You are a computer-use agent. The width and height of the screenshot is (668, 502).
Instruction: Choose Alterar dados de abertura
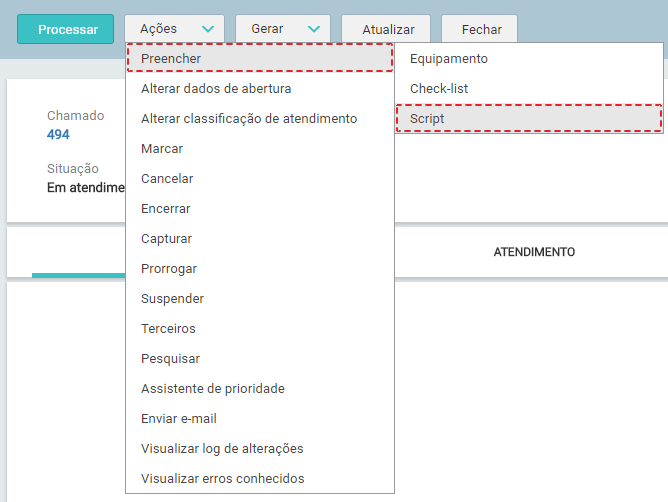click(260, 89)
